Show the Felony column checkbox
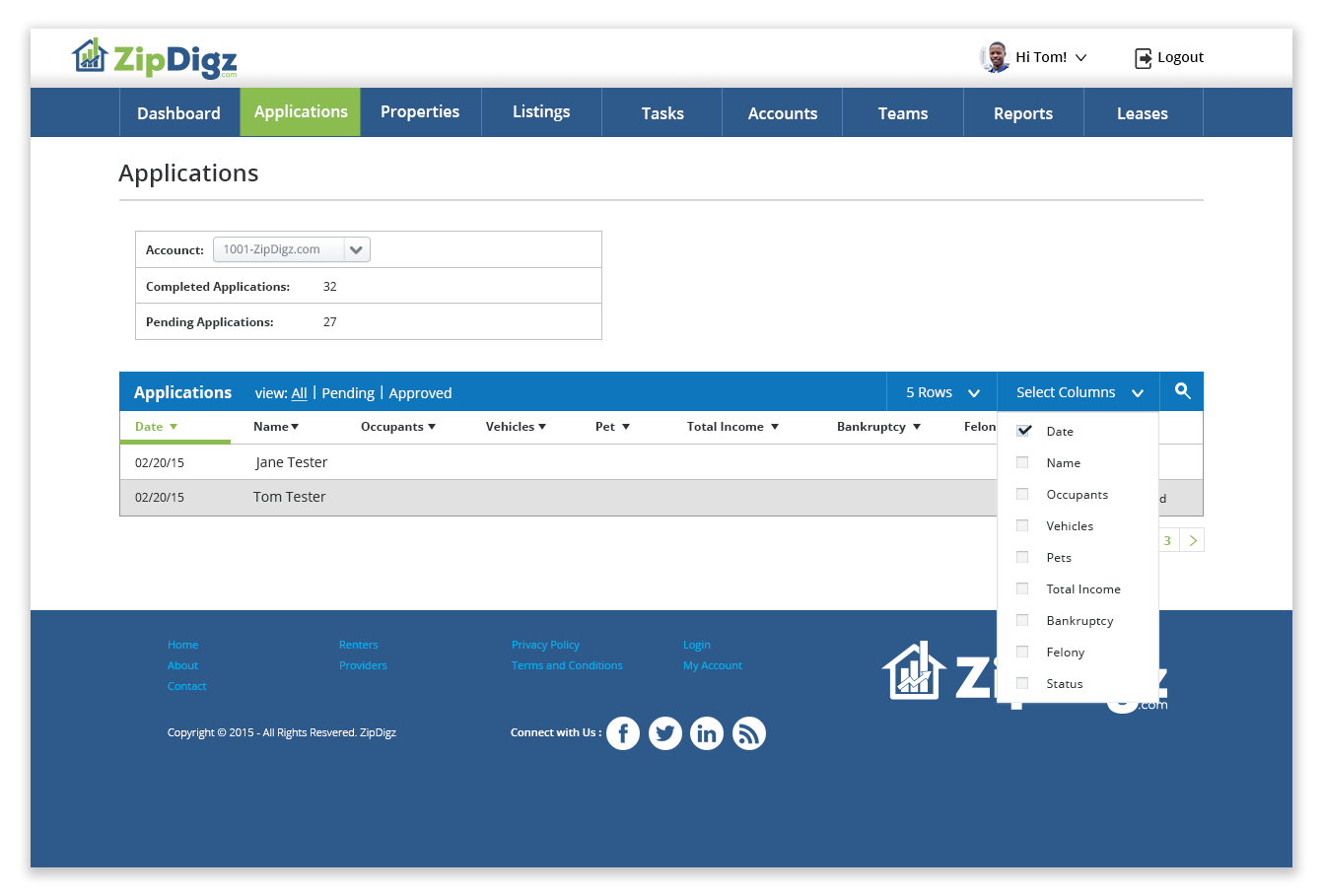This screenshot has width=1323, height=896. [x=1022, y=652]
